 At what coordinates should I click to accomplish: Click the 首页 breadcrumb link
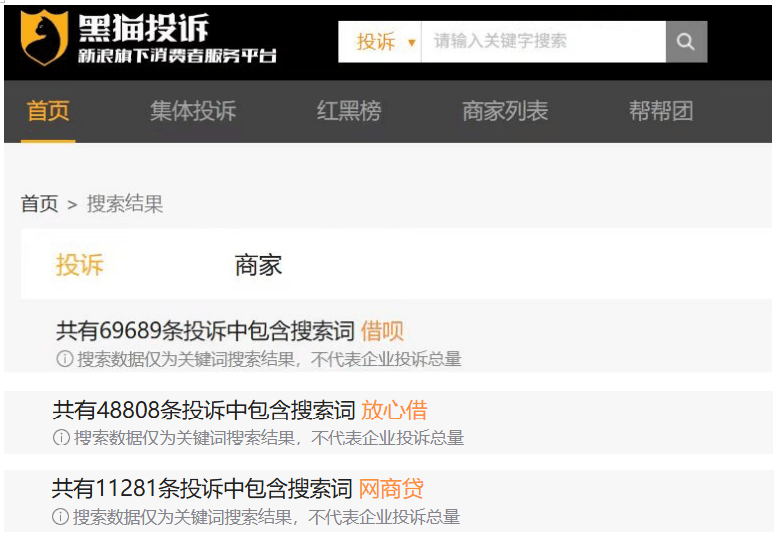click(x=40, y=204)
